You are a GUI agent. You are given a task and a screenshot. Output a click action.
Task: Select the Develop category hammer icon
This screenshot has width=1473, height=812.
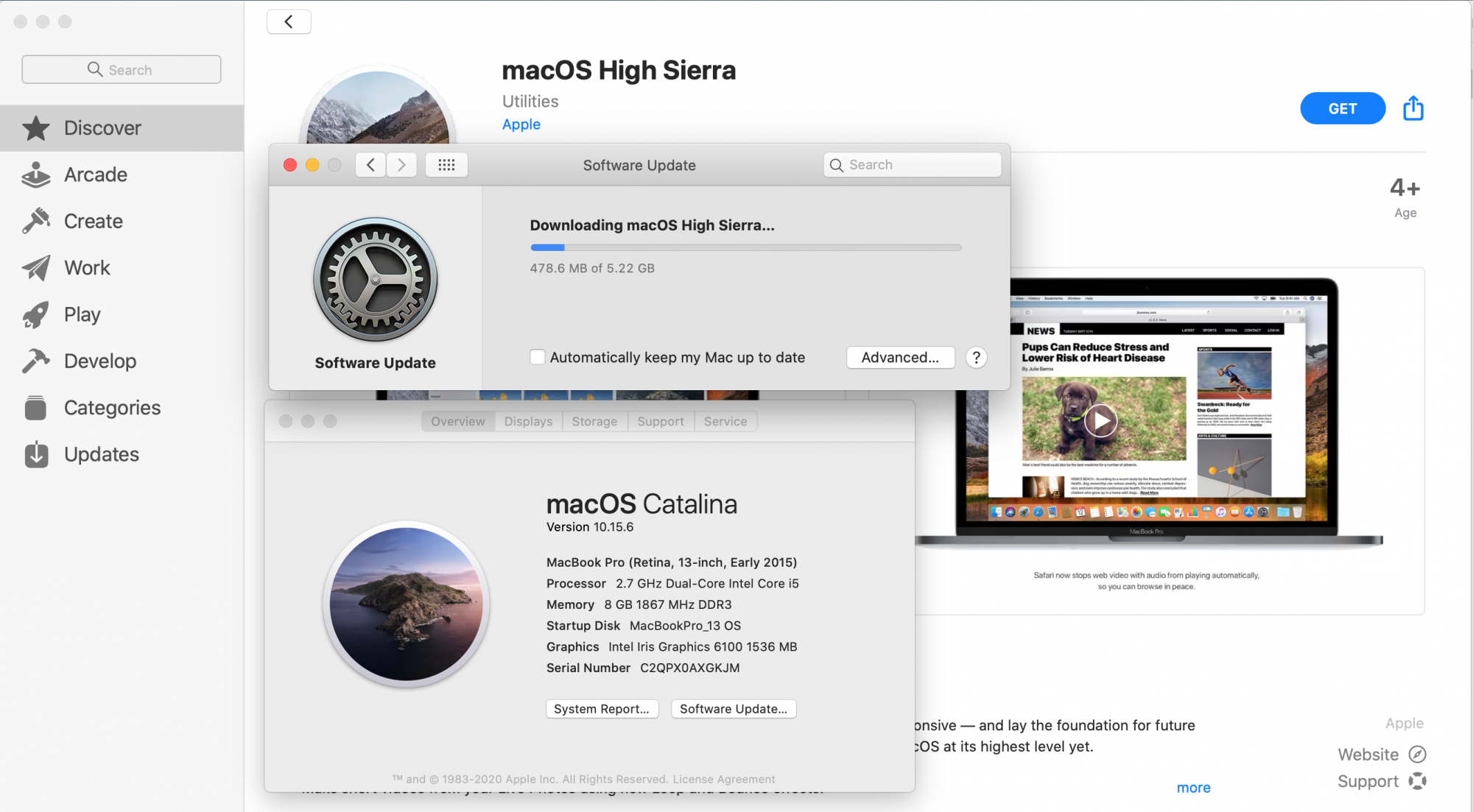[35, 361]
